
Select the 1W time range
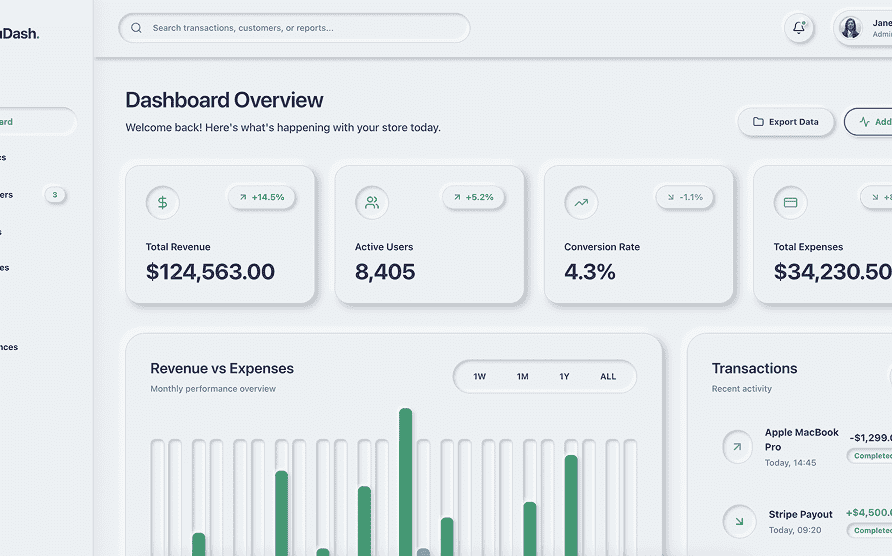480,376
